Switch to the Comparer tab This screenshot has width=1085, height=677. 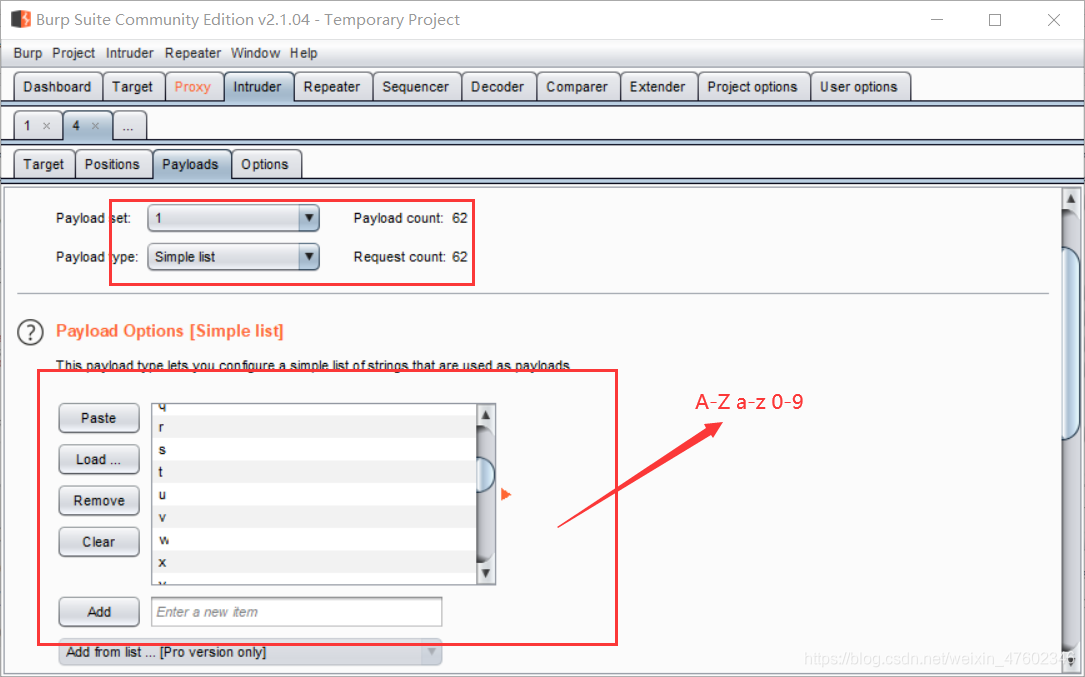tap(577, 87)
